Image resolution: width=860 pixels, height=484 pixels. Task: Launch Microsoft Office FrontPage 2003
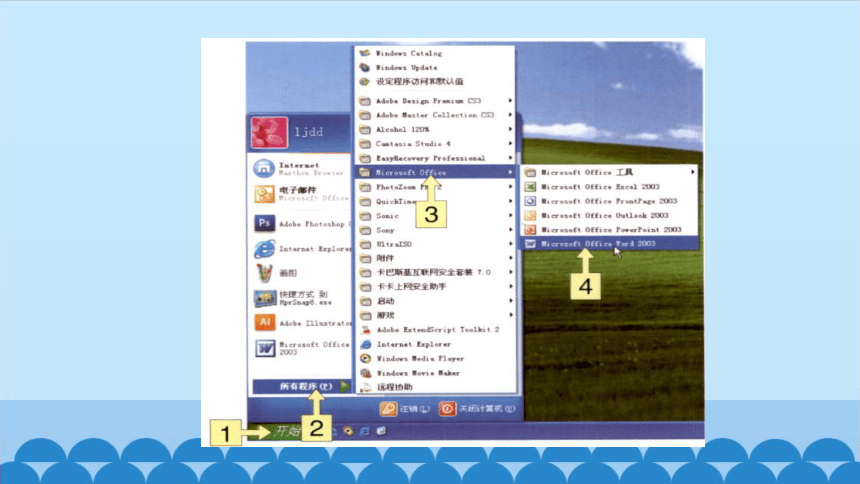coord(609,201)
